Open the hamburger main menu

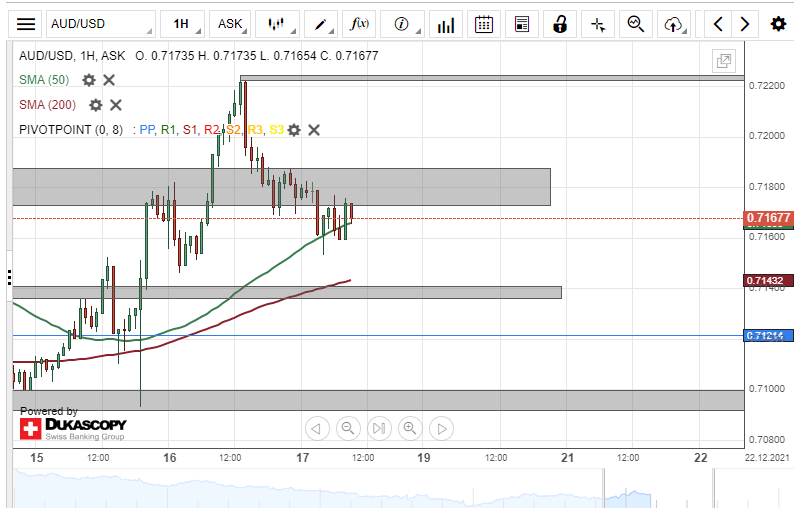26,24
